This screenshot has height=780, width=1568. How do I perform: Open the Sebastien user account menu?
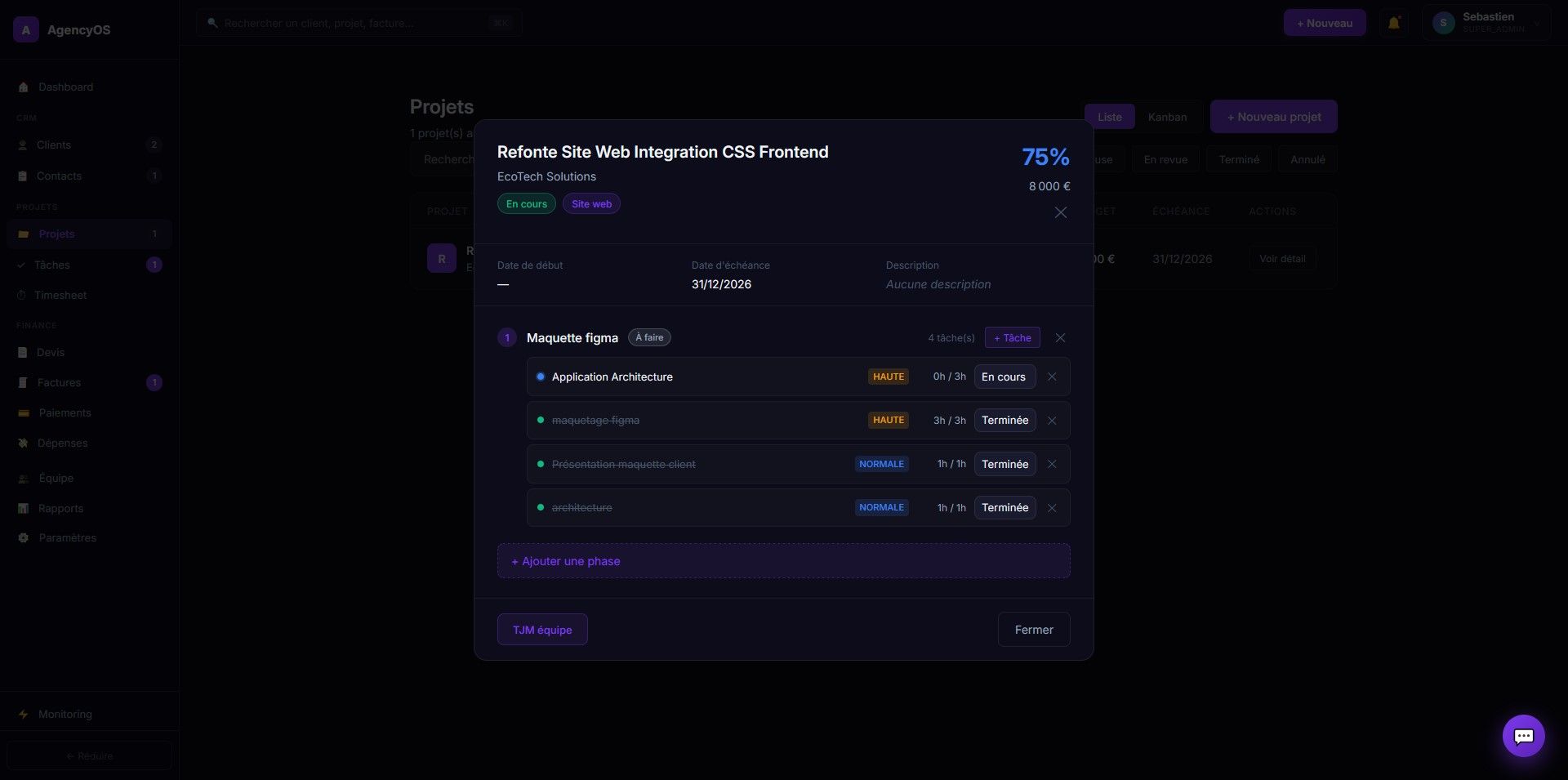[x=1486, y=23]
